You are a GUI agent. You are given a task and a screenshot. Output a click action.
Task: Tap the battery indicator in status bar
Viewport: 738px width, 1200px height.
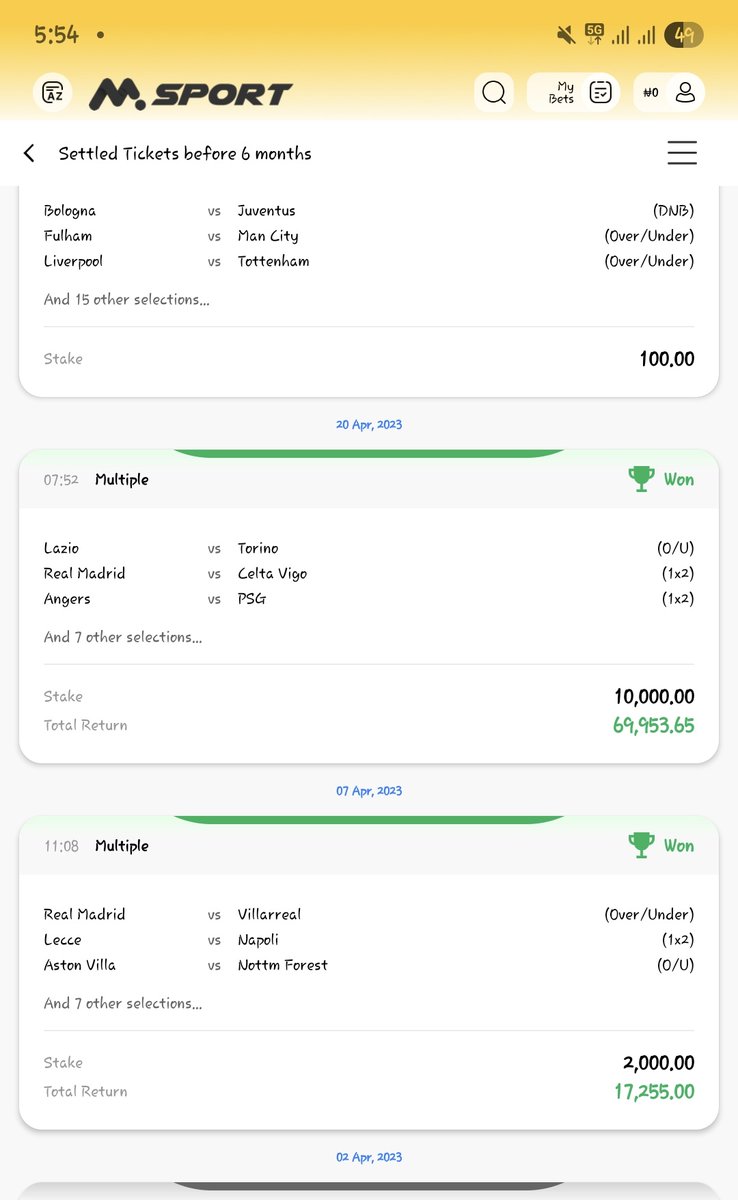pos(685,35)
